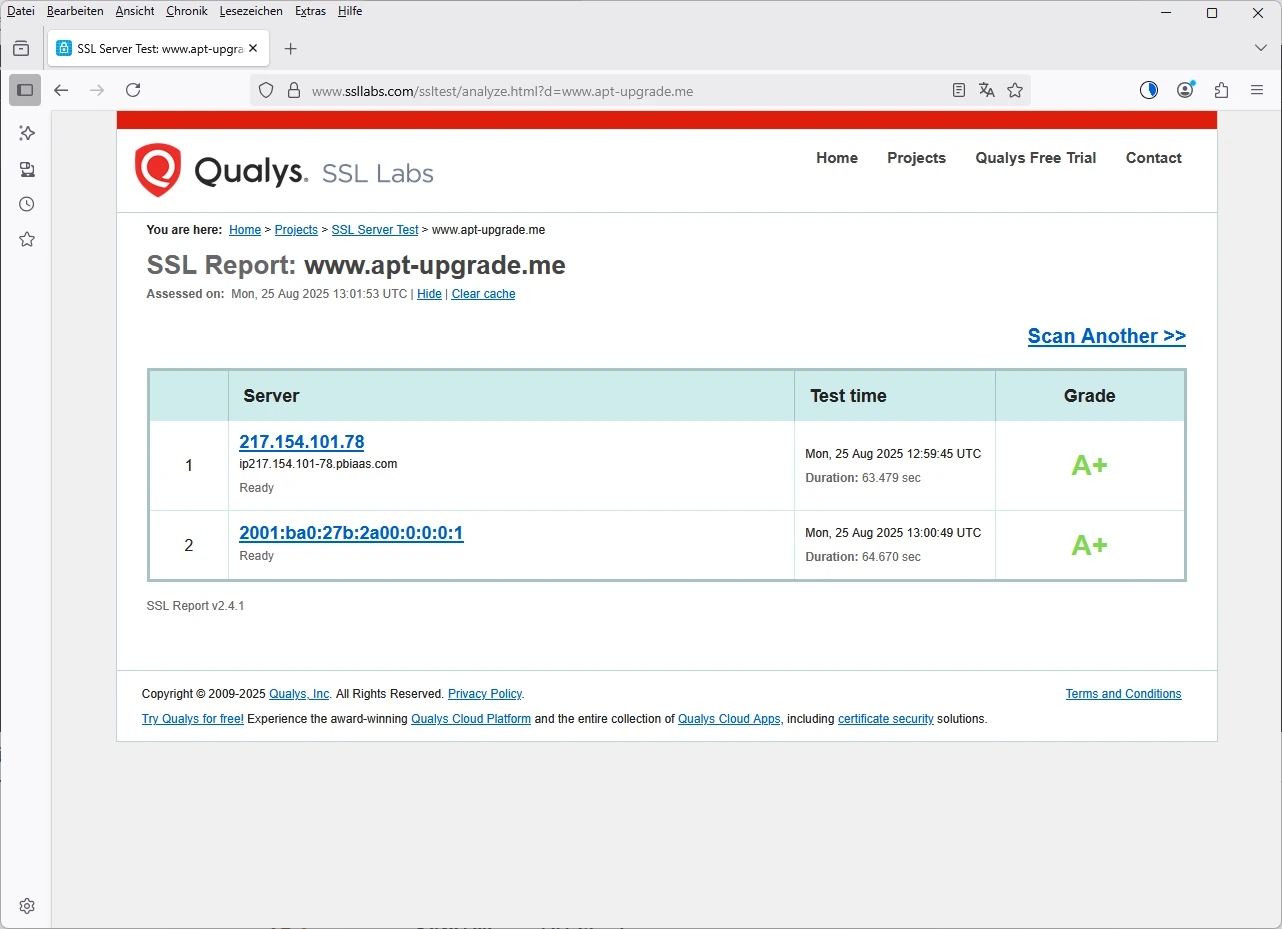Open Terms and Conditions link
Image resolution: width=1282 pixels, height=929 pixels.
[x=1123, y=694]
